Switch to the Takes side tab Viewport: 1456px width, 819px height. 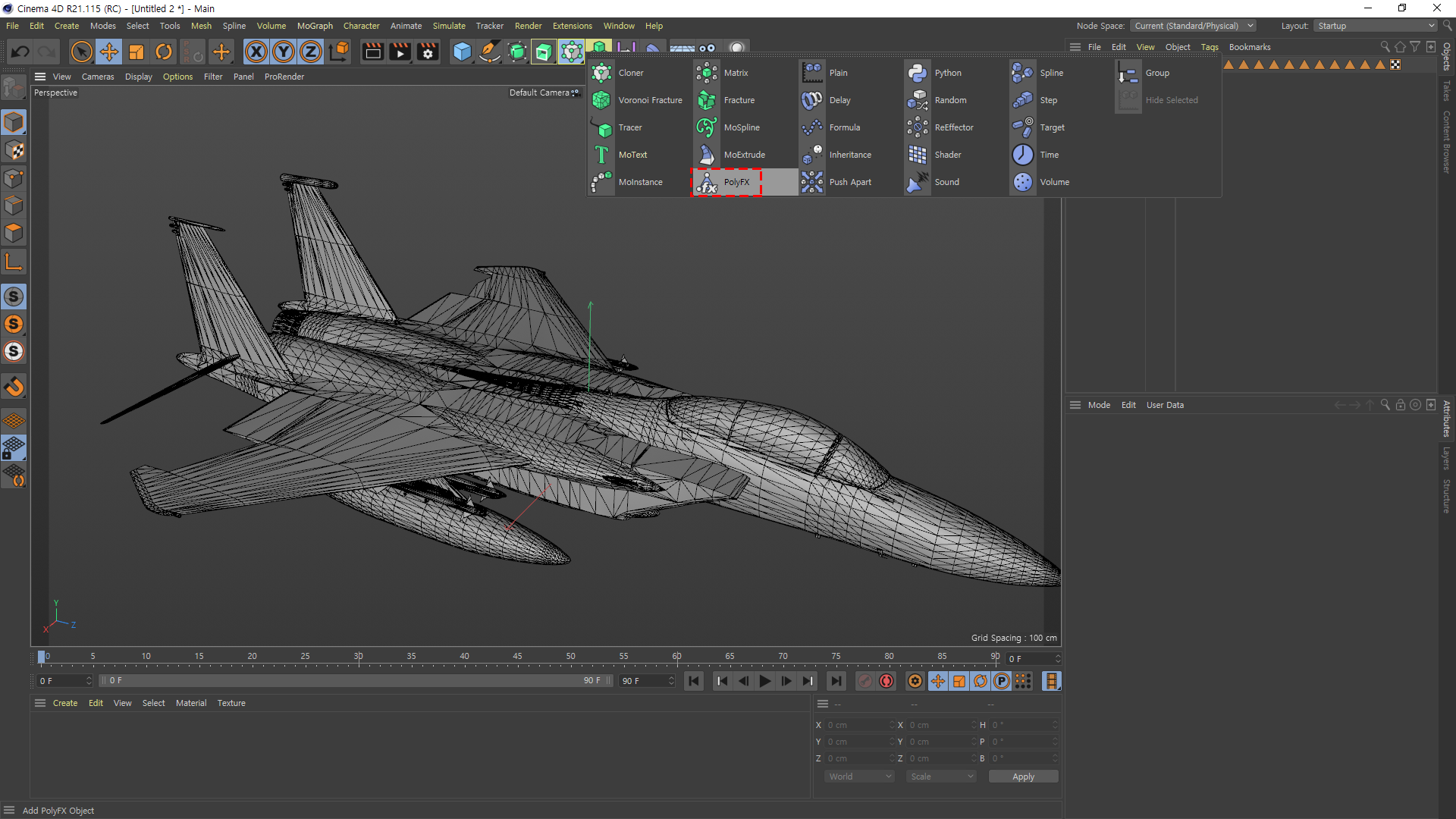[x=1447, y=90]
